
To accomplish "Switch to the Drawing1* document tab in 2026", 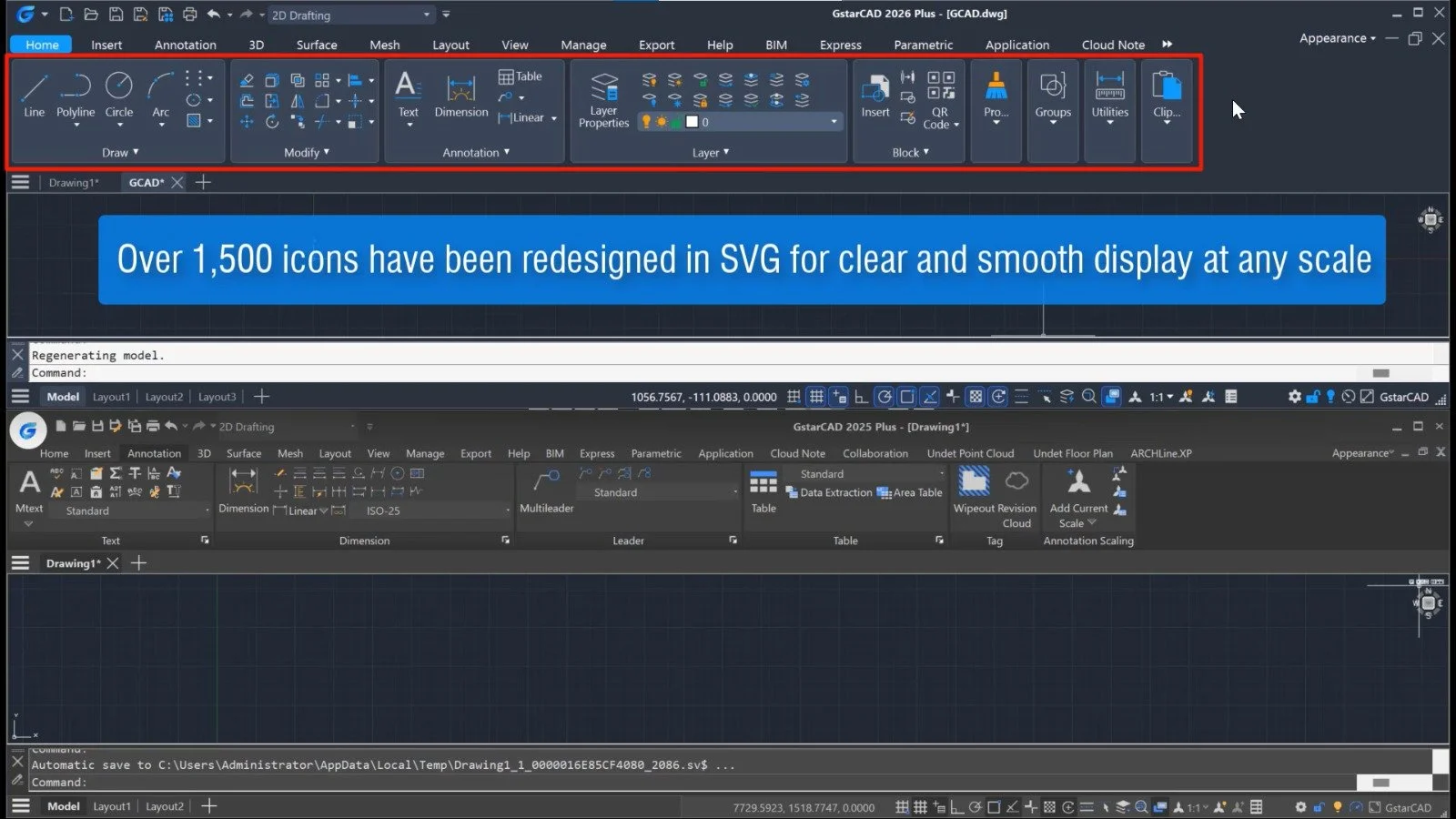I will click(74, 183).
